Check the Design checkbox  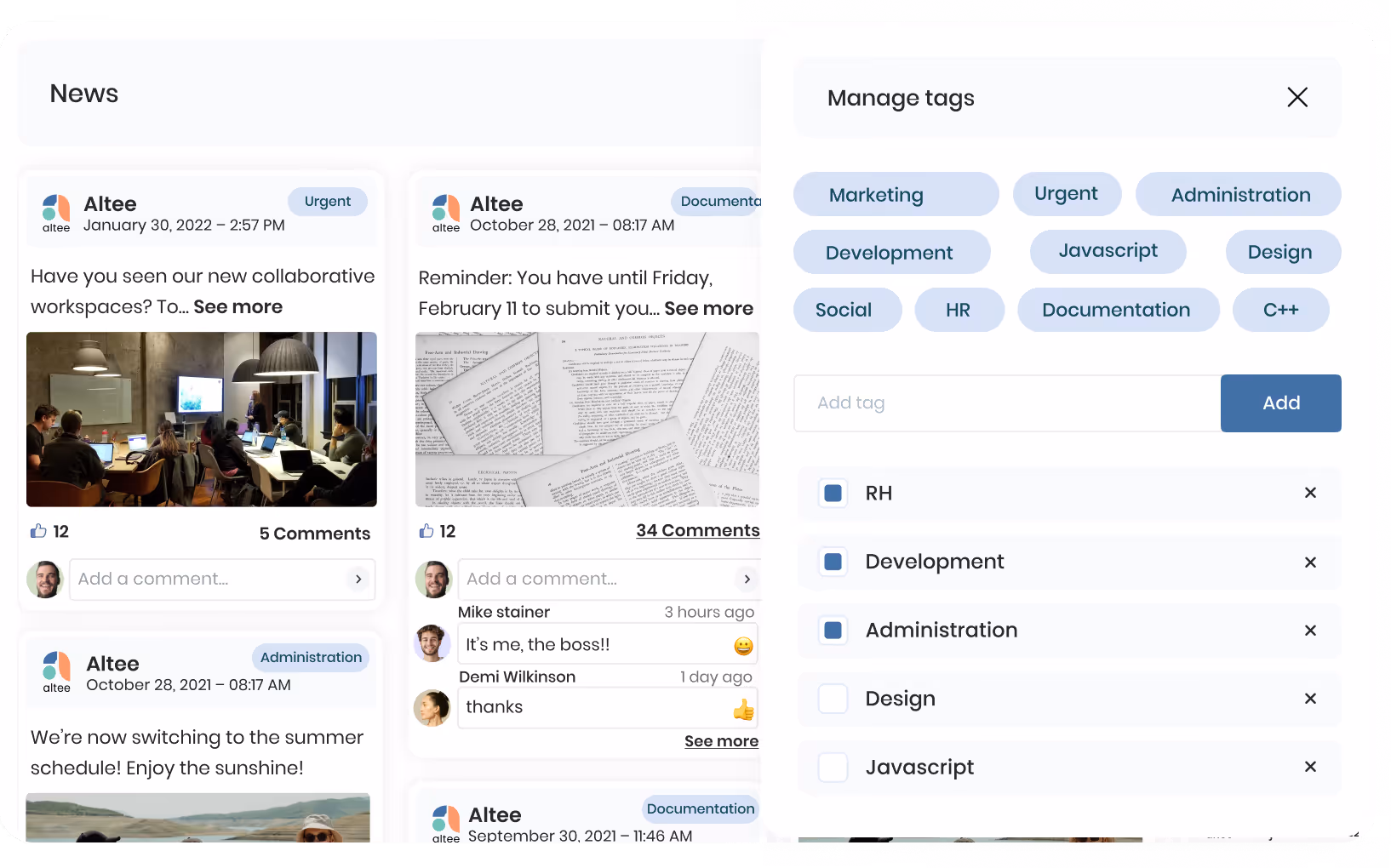click(833, 699)
